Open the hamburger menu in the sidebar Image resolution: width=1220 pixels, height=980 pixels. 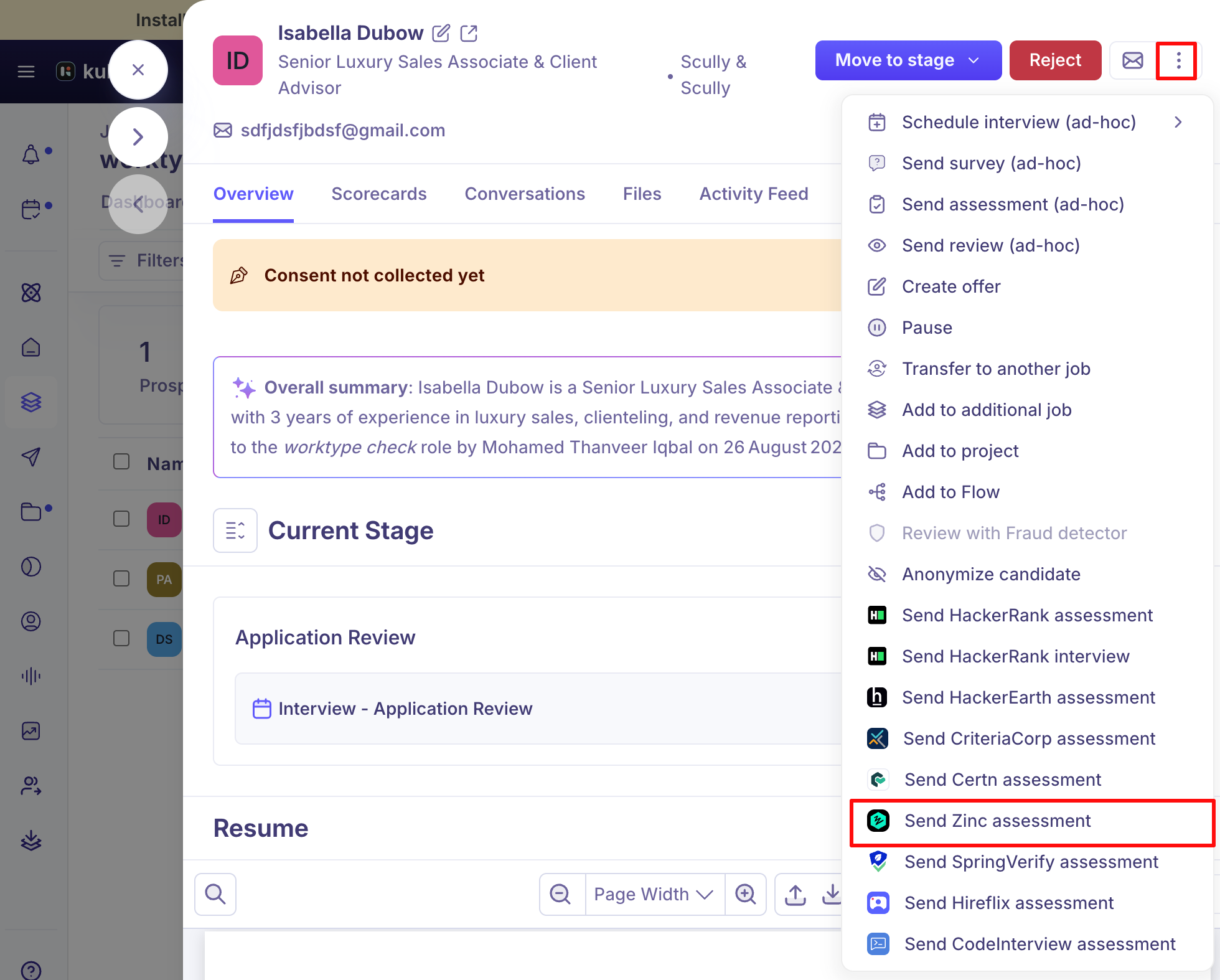26,72
